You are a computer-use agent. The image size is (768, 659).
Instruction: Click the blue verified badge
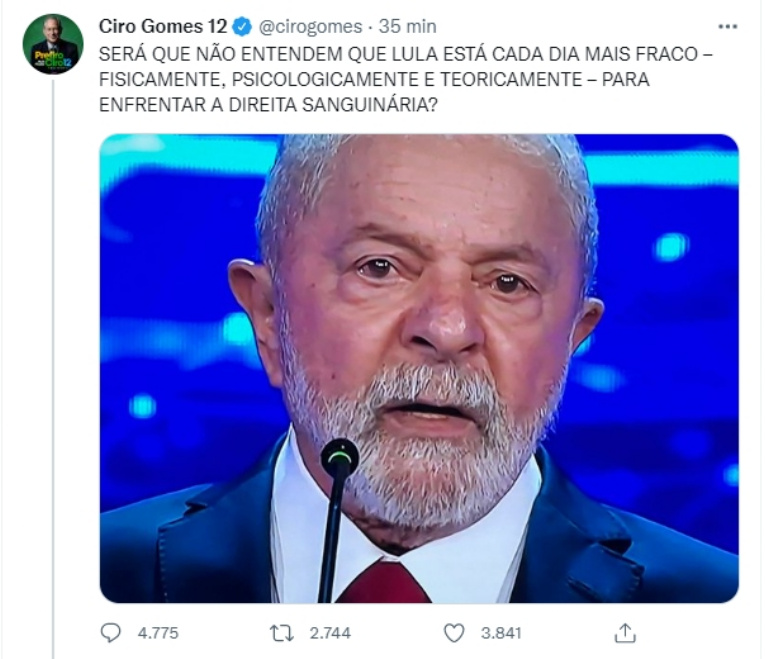[x=242, y=26]
